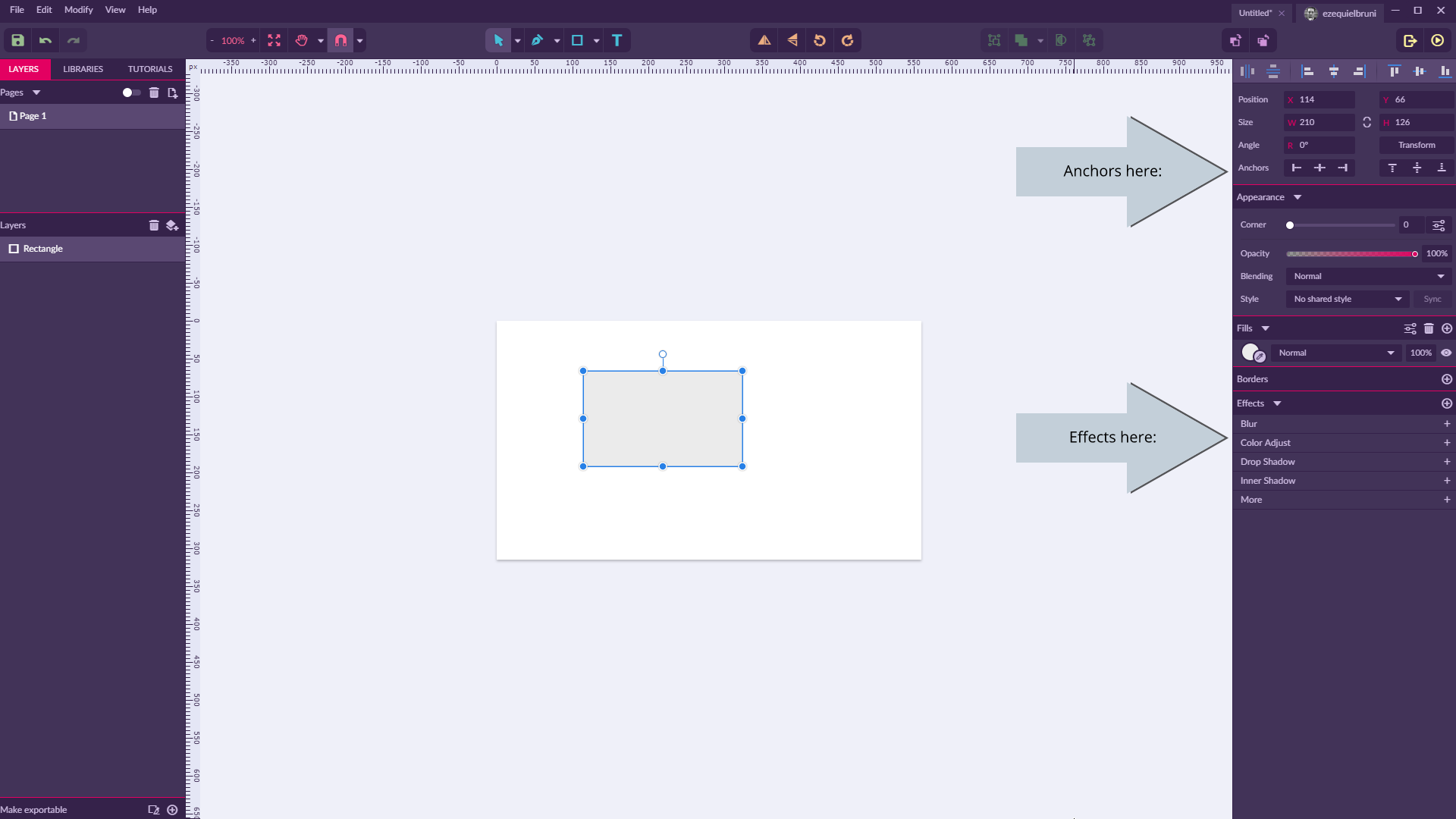Select the Rectangle shape tool

(577, 41)
